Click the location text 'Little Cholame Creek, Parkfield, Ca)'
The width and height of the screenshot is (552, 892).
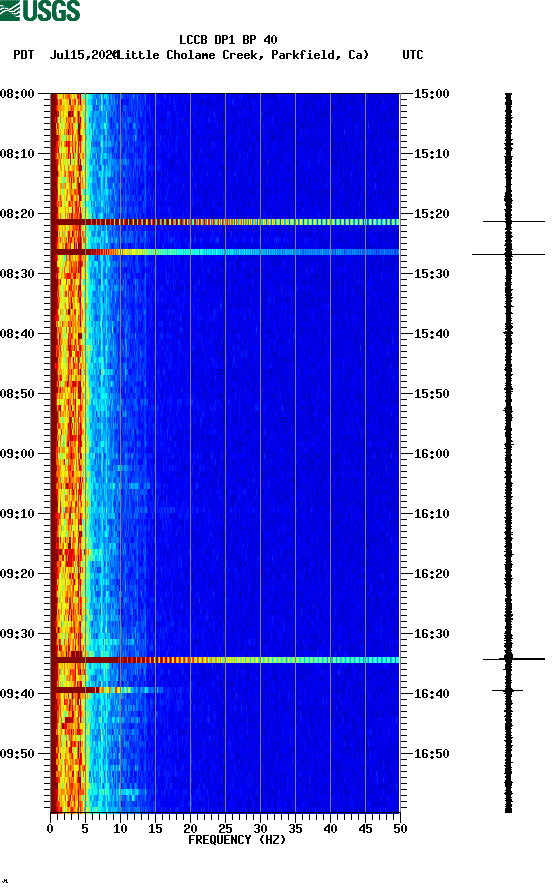(243, 55)
